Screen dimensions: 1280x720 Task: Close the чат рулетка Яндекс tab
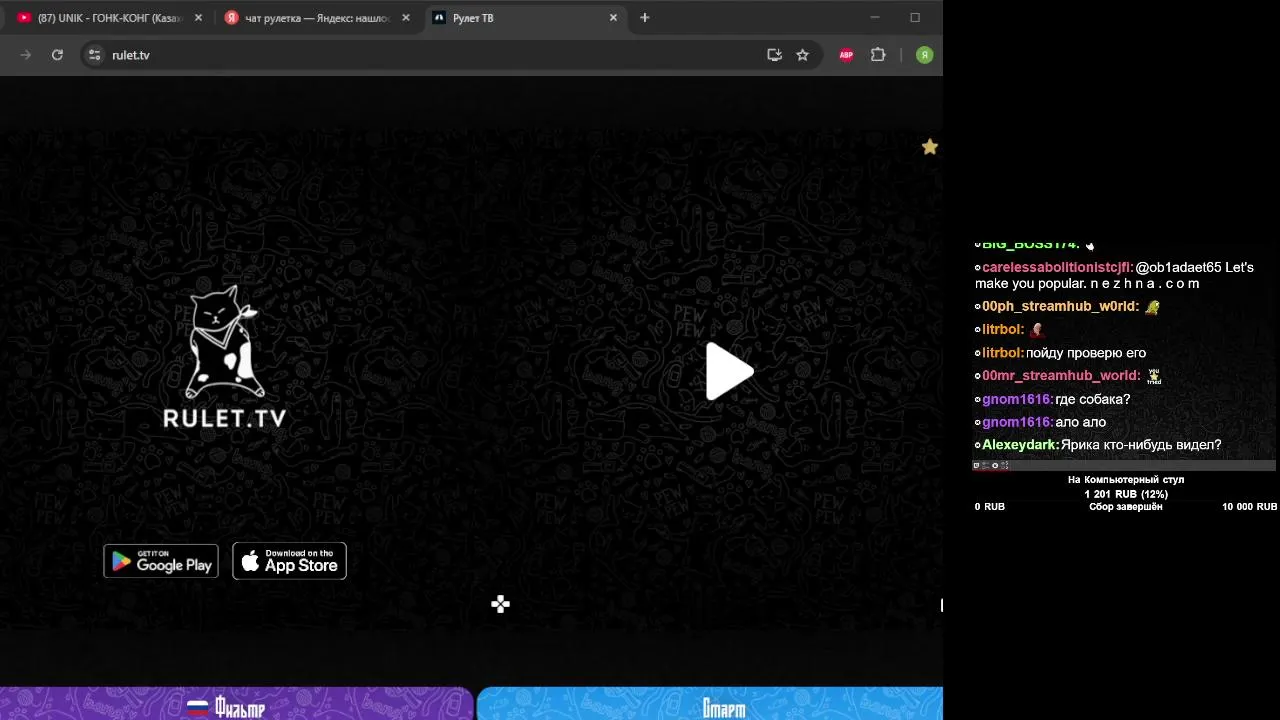pos(406,18)
